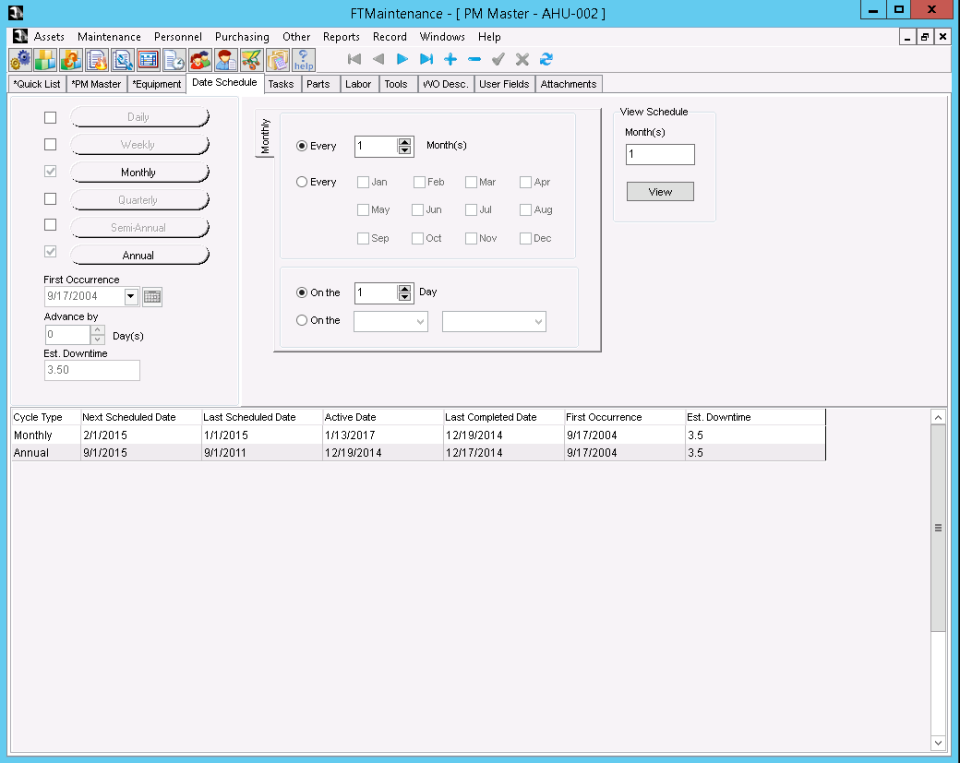
Task: Open the Assets menu
Action: tap(49, 37)
